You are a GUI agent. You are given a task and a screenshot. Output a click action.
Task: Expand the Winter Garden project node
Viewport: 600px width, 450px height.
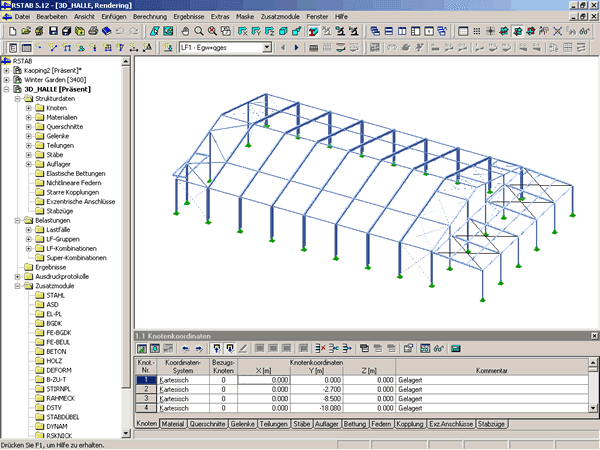[x=7, y=80]
